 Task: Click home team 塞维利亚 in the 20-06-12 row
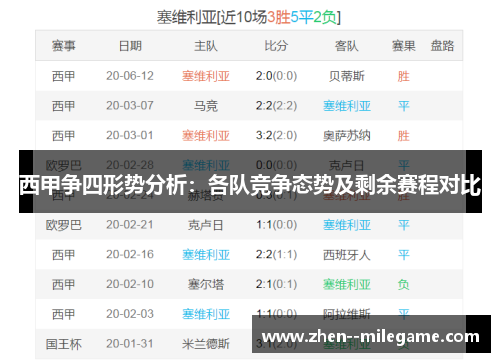[x=206, y=76]
